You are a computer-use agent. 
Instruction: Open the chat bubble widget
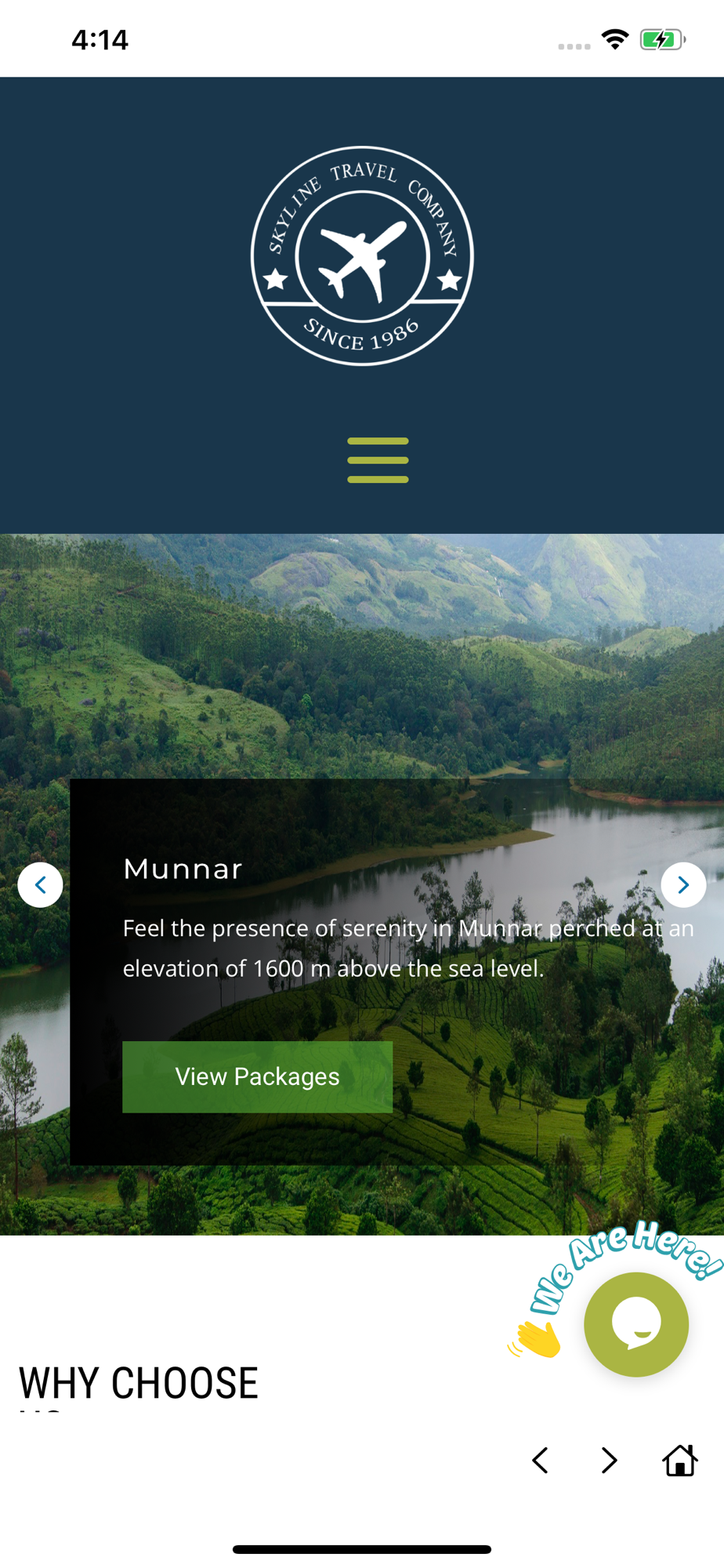(x=636, y=1324)
